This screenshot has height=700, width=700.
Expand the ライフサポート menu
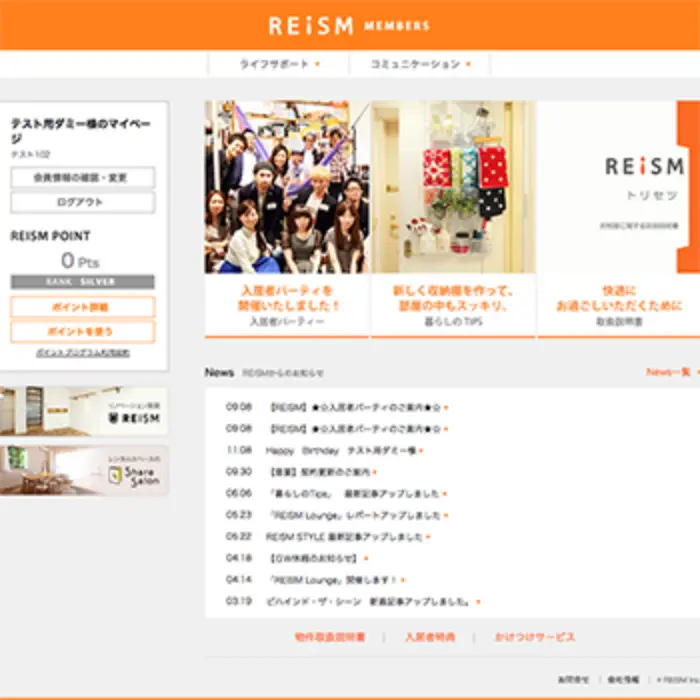coord(278,64)
